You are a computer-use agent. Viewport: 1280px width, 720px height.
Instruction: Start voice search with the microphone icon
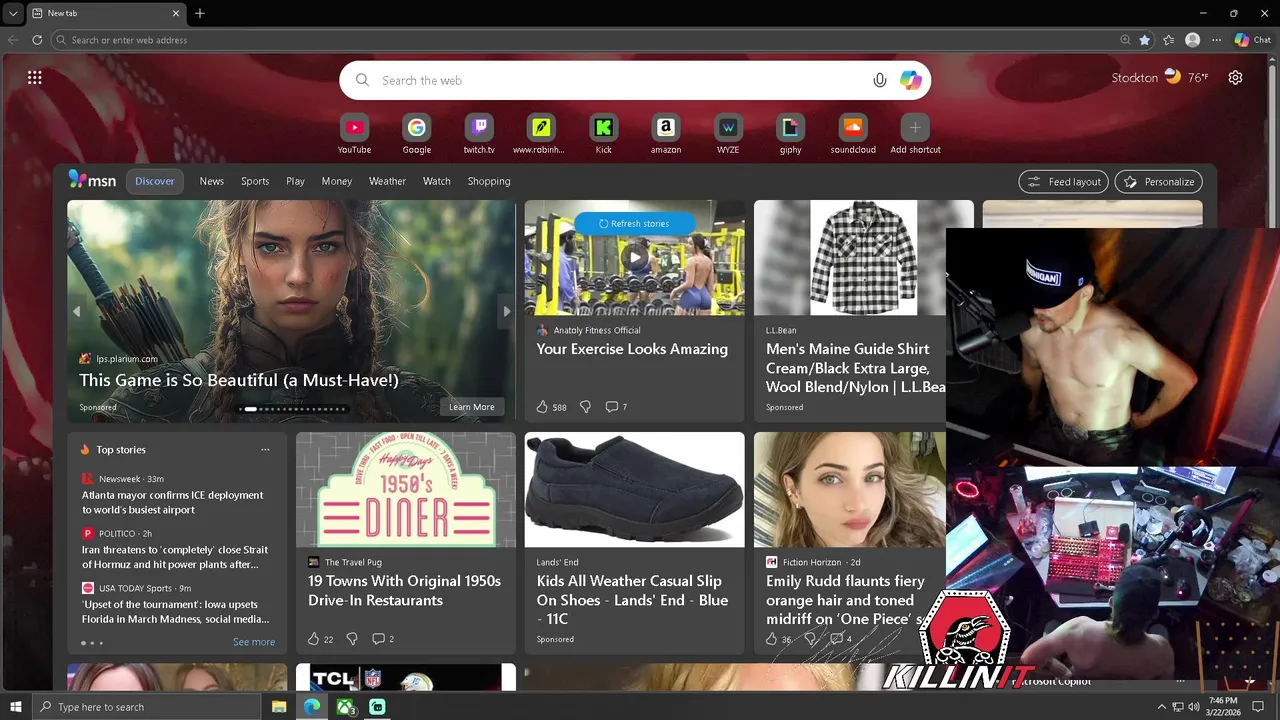[x=880, y=81]
